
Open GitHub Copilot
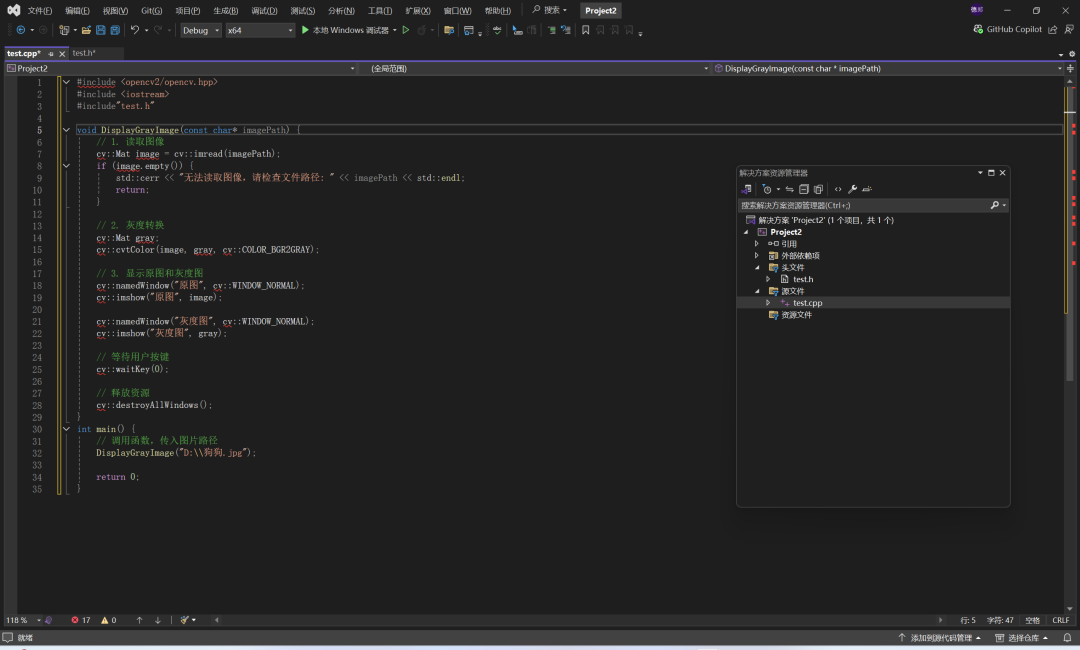pos(1012,29)
